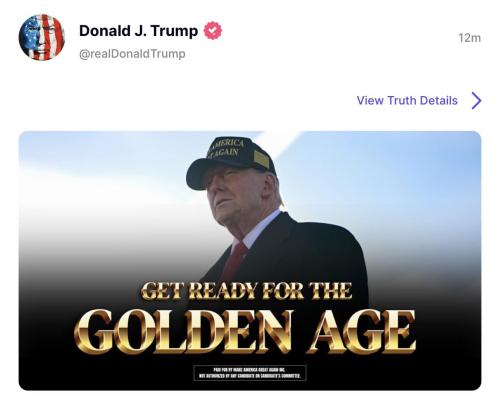Open the flag-painted profile avatar
The image size is (500, 408).
click(x=42, y=37)
